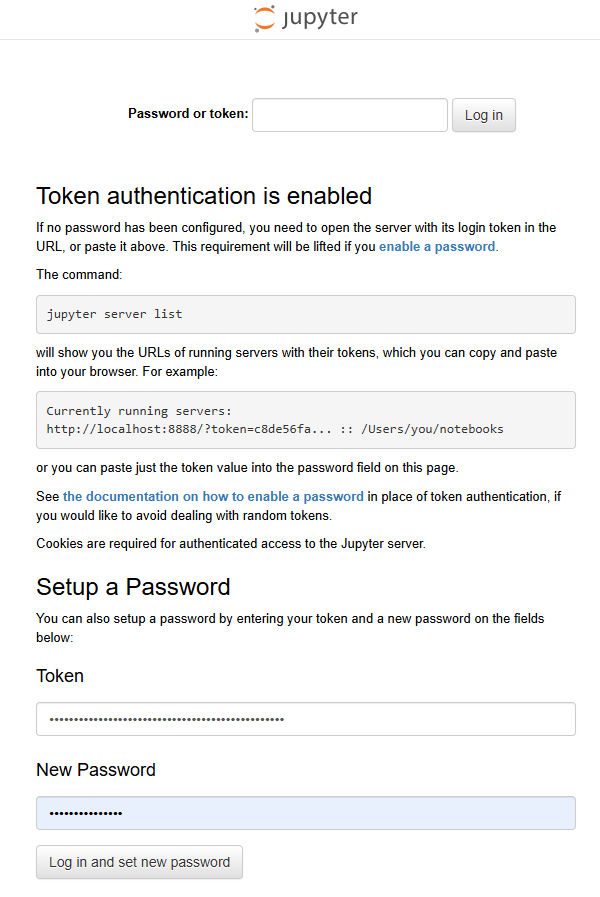
Task: Click the 'New Password' field label
Action: [x=96, y=770]
